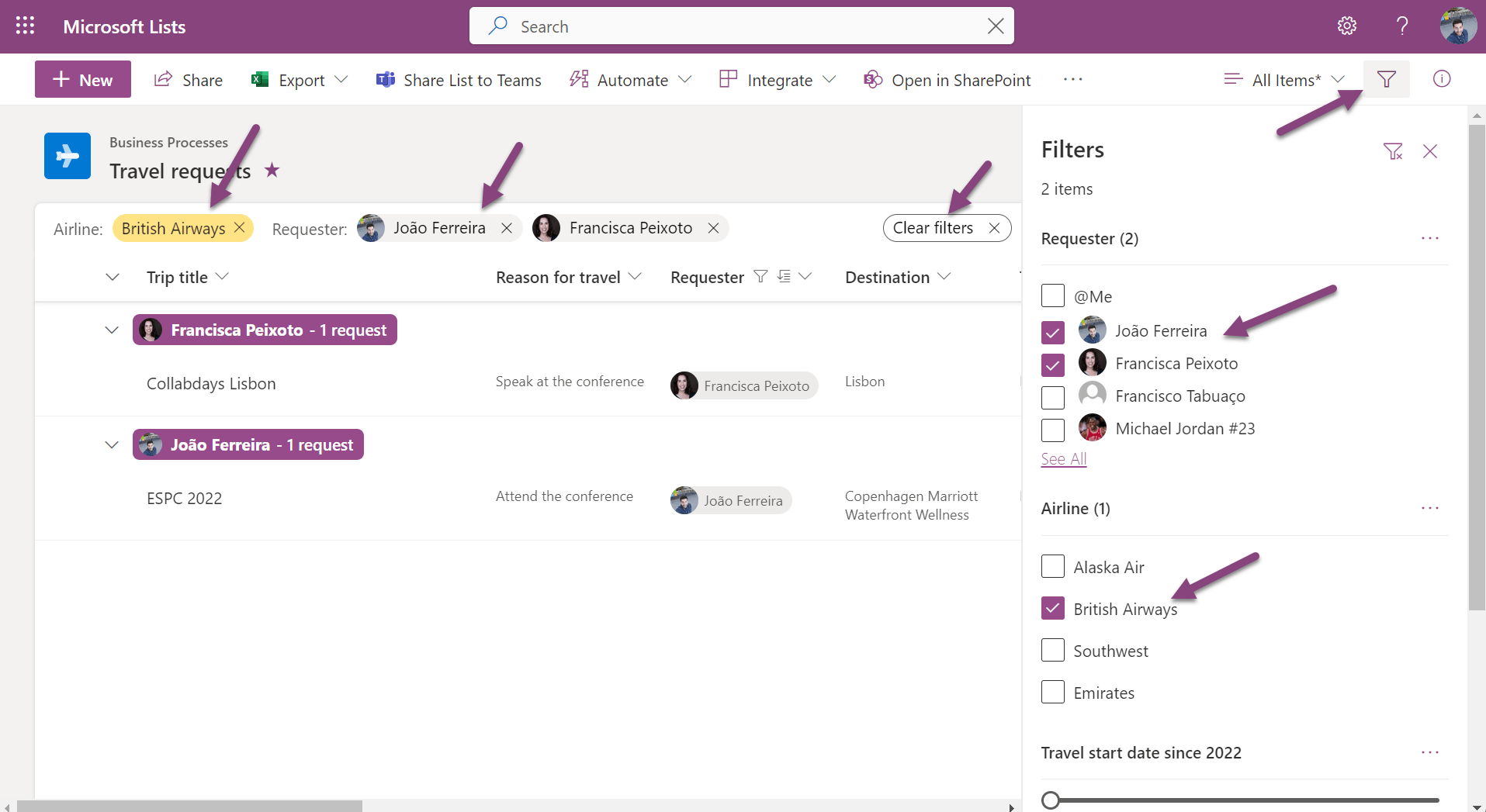Clear the search box with the X

tap(996, 26)
